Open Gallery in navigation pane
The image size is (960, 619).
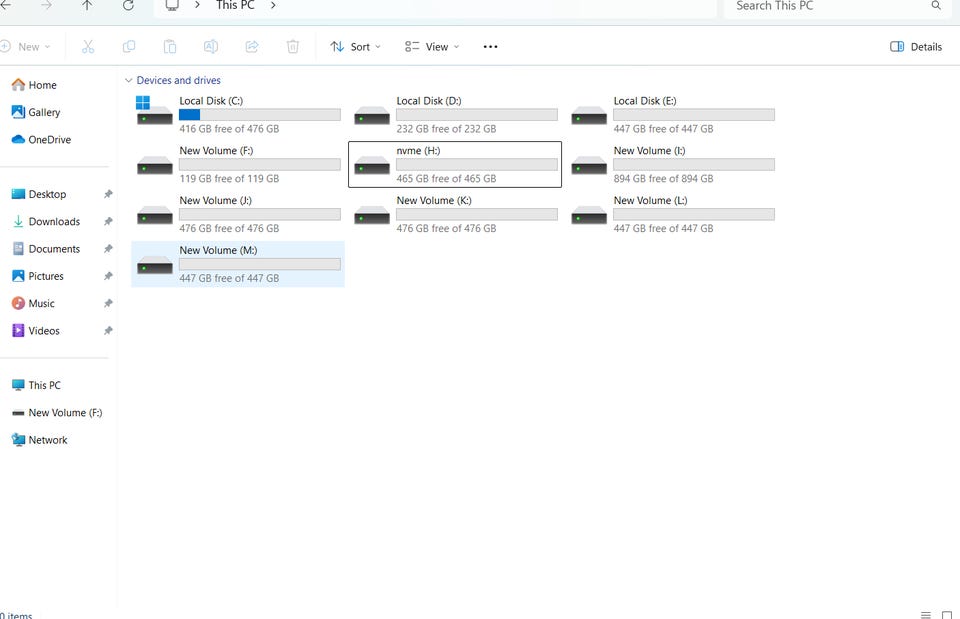coord(36,112)
